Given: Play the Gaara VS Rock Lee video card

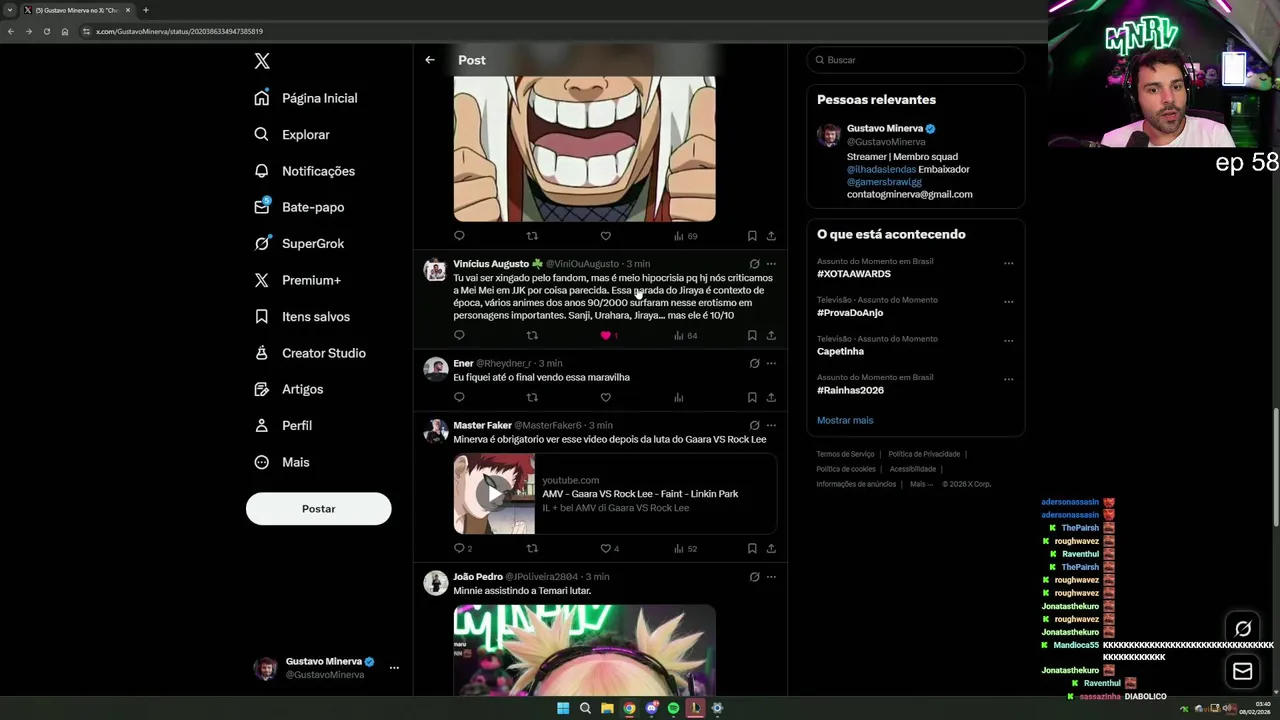Looking at the screenshot, I should point(494,494).
